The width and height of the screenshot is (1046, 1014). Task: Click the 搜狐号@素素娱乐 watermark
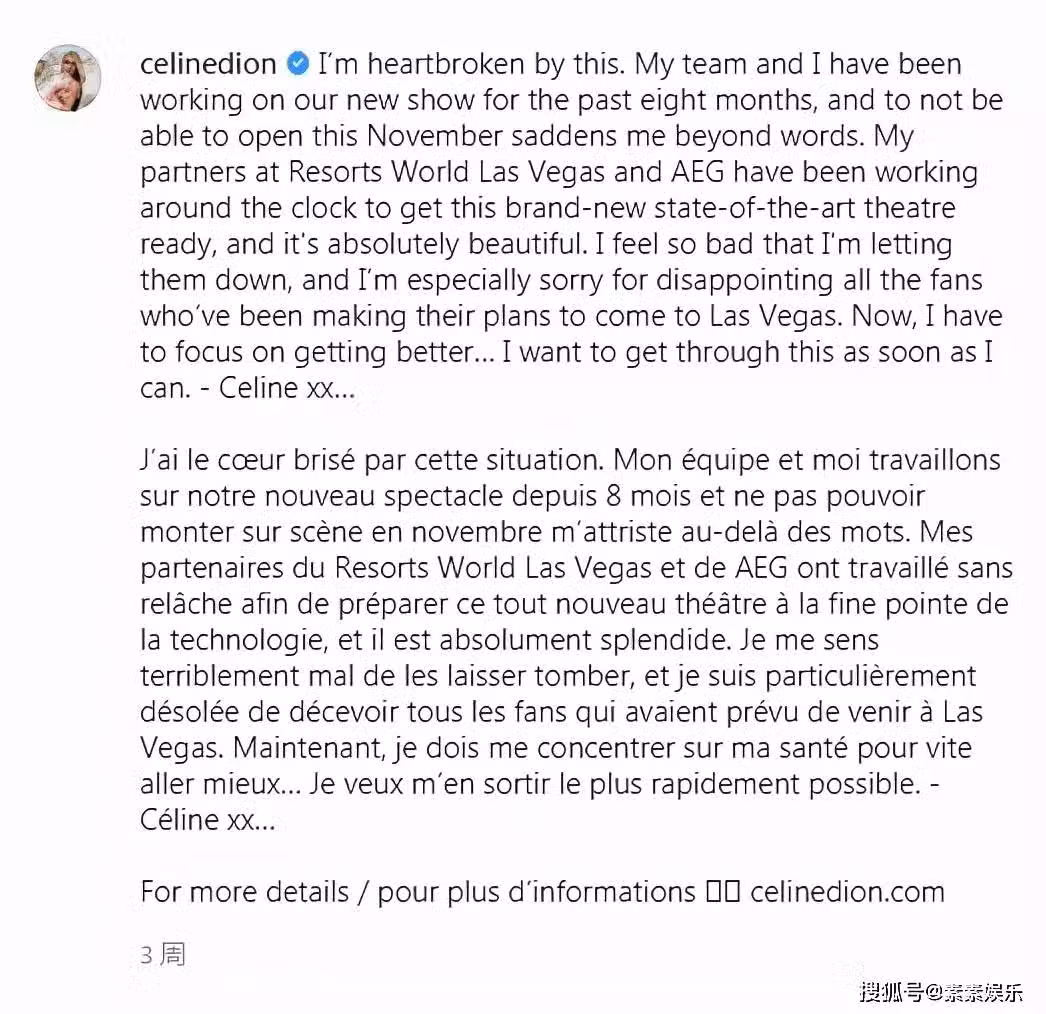[x=942, y=993]
